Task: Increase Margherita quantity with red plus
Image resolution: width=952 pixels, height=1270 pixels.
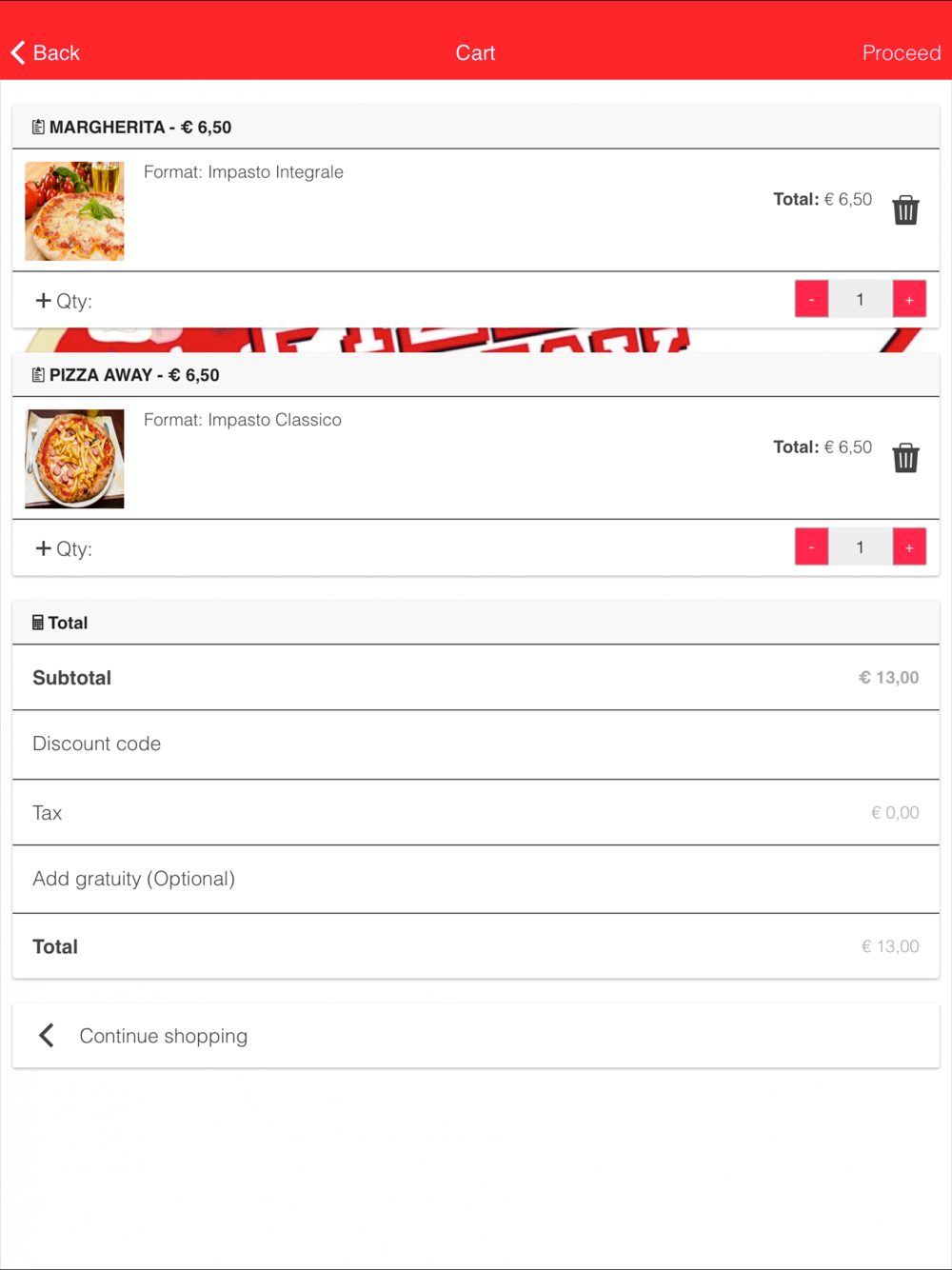Action: [909, 299]
